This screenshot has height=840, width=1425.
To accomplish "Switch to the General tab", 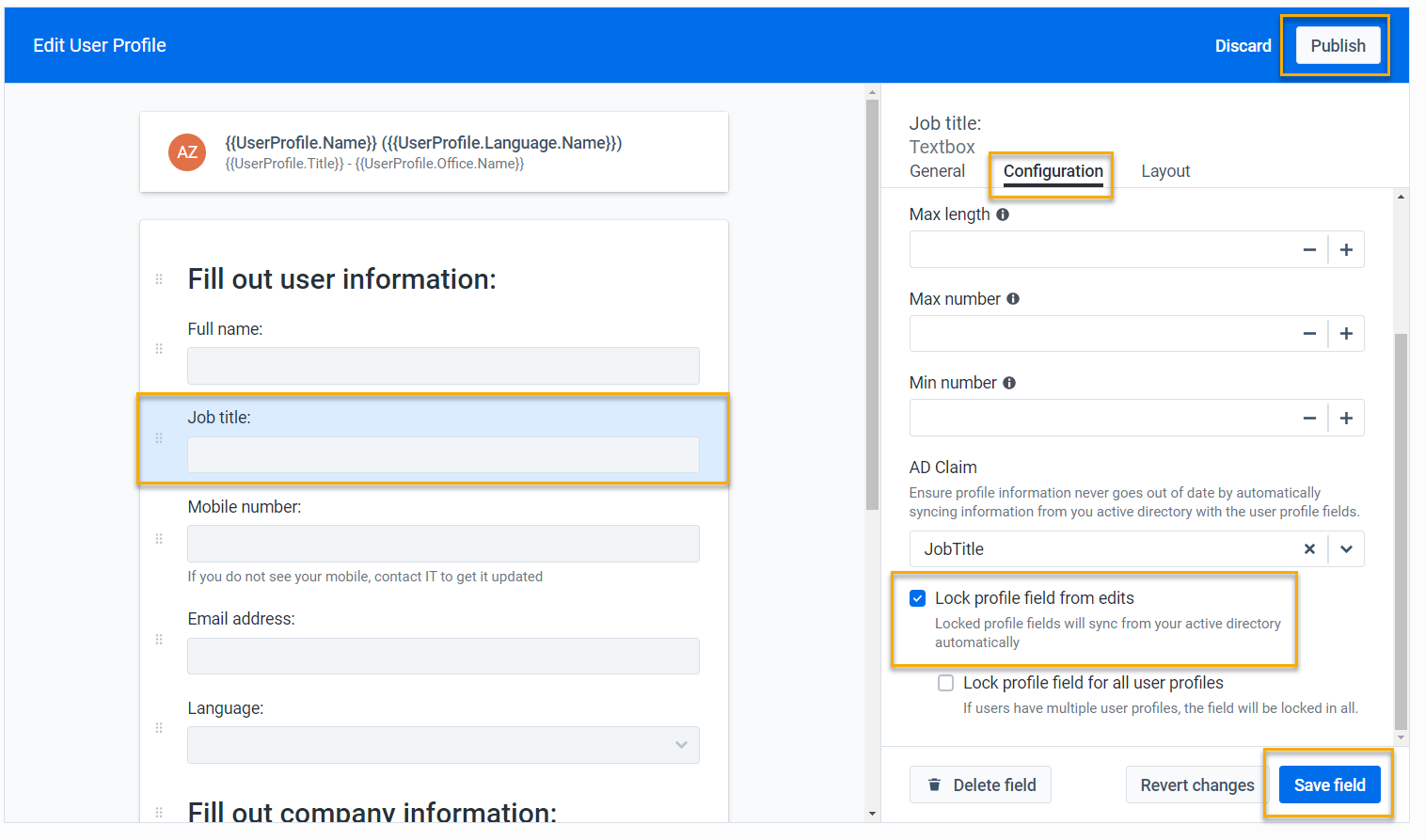I will click(x=937, y=170).
